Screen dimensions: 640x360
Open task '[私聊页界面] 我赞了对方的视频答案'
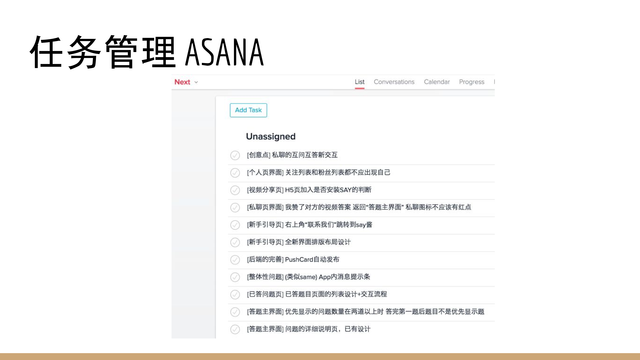pyautogui.click(x=359, y=207)
